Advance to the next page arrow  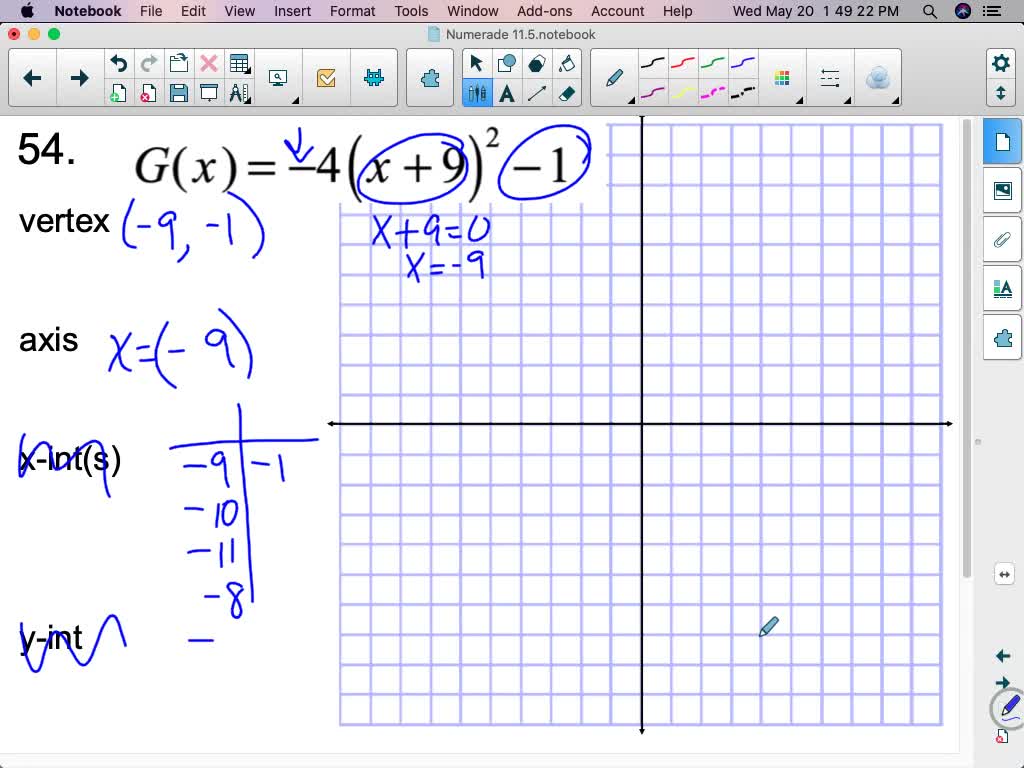tap(78, 77)
